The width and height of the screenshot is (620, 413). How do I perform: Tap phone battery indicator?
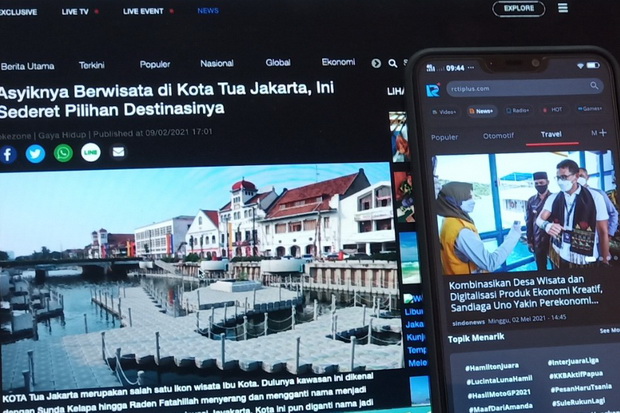(593, 65)
